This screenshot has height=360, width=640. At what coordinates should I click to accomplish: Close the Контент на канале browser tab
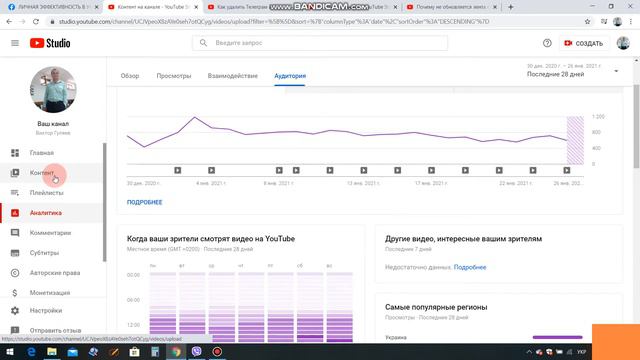(196, 7)
